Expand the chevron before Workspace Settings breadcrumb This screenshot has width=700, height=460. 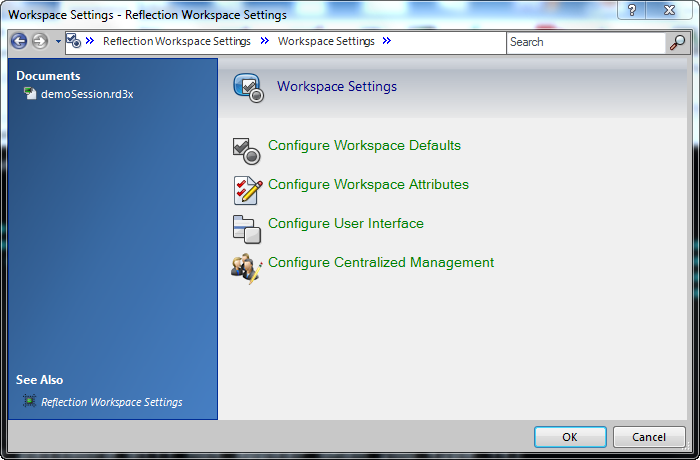(x=265, y=42)
